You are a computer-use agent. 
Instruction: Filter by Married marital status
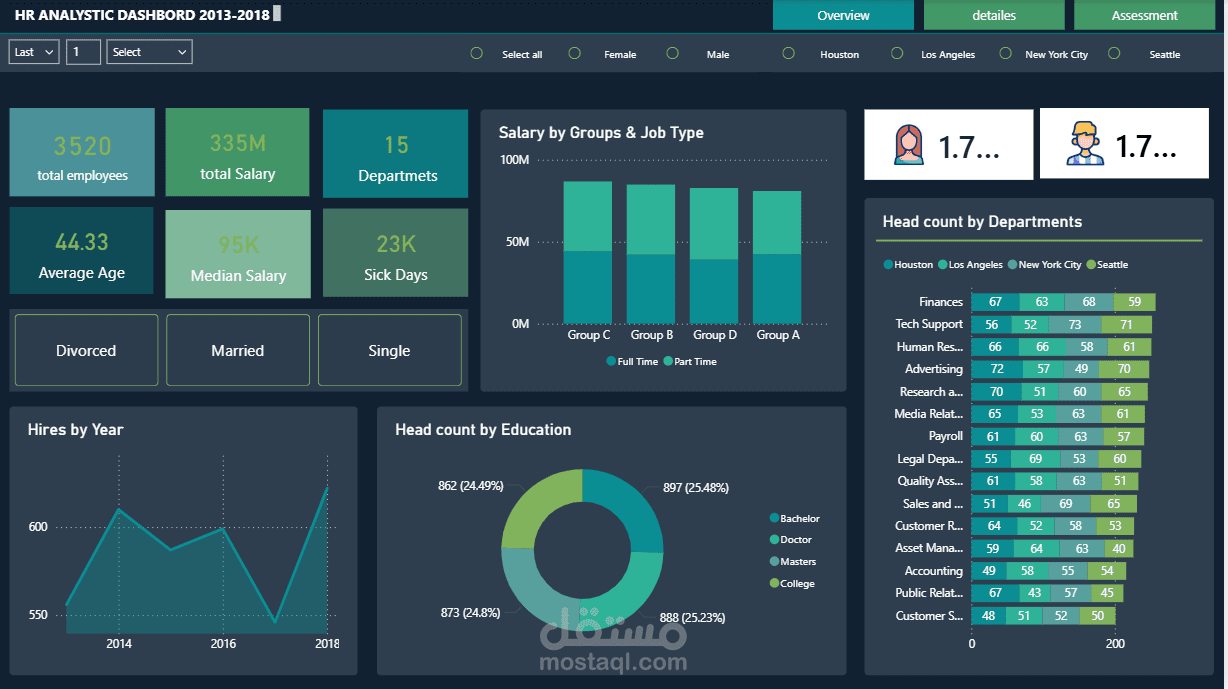[238, 350]
